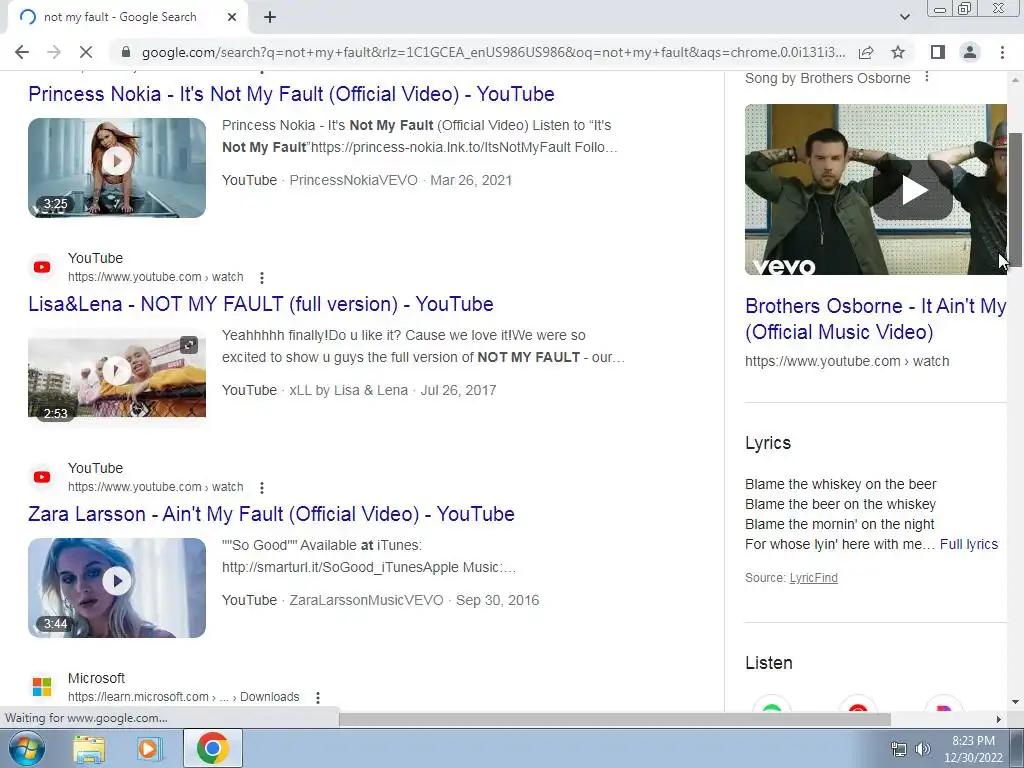
Task: Open the Full lyrics link
Action: point(969,545)
